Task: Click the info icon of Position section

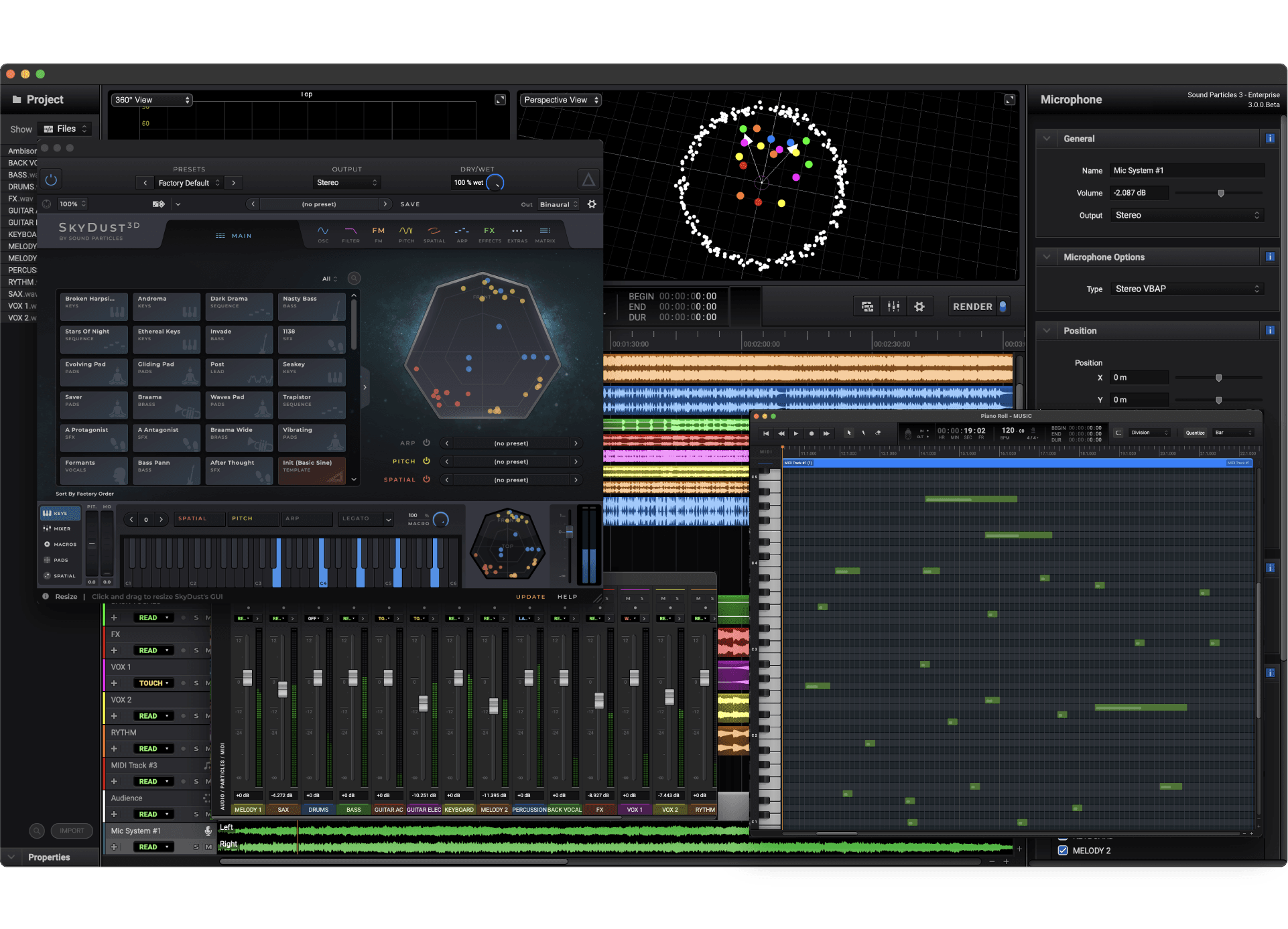Action: (x=1270, y=330)
